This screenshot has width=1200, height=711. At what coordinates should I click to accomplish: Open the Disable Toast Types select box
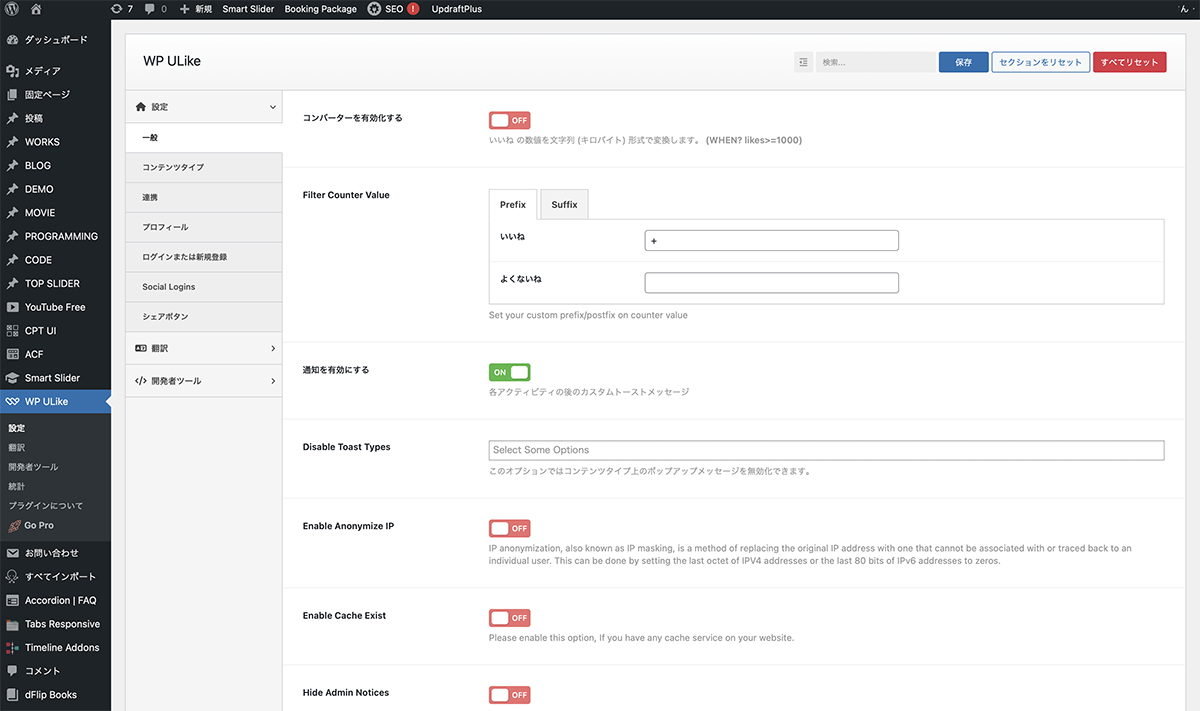point(826,450)
